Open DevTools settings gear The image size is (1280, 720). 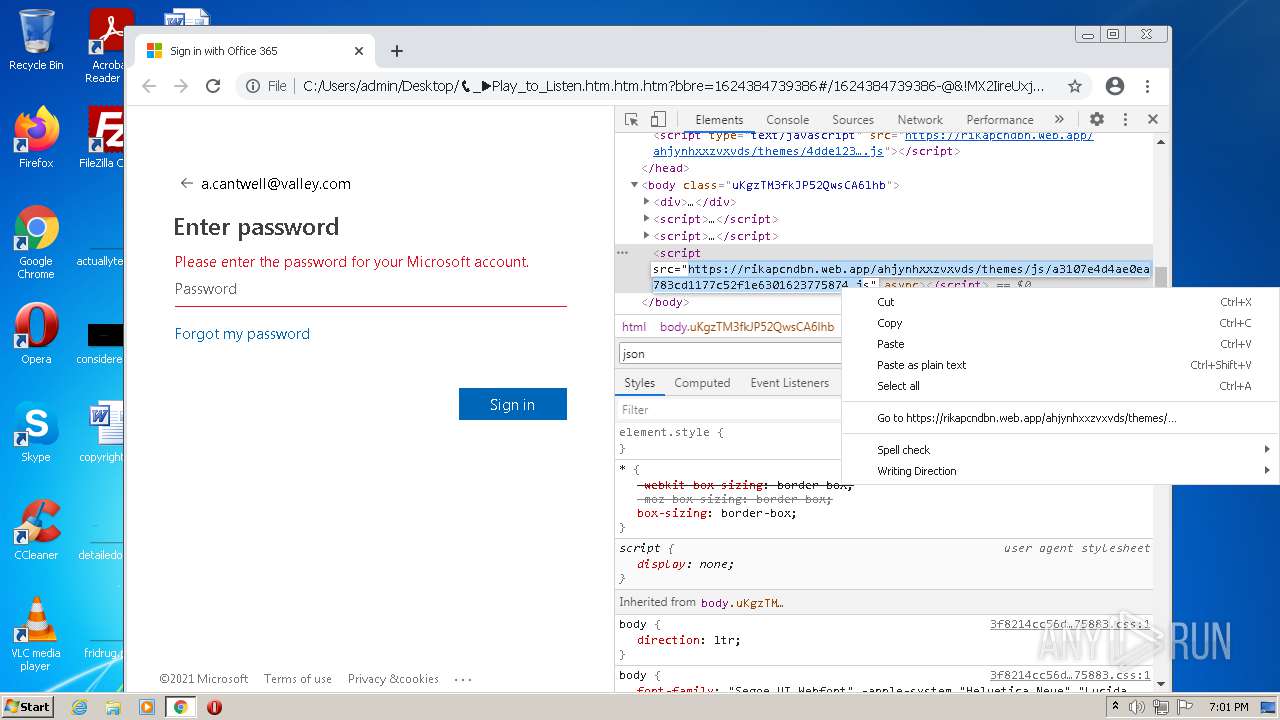pos(1097,119)
